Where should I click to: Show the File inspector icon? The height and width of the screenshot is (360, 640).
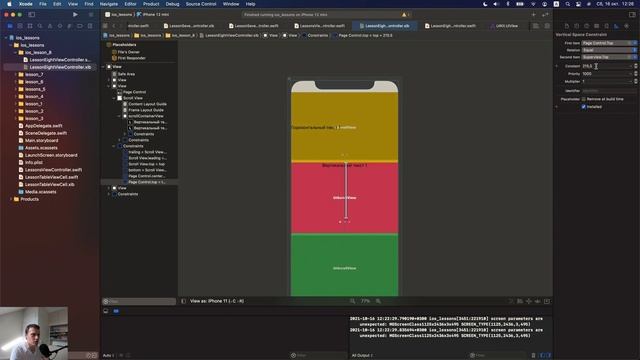(x=567, y=26)
